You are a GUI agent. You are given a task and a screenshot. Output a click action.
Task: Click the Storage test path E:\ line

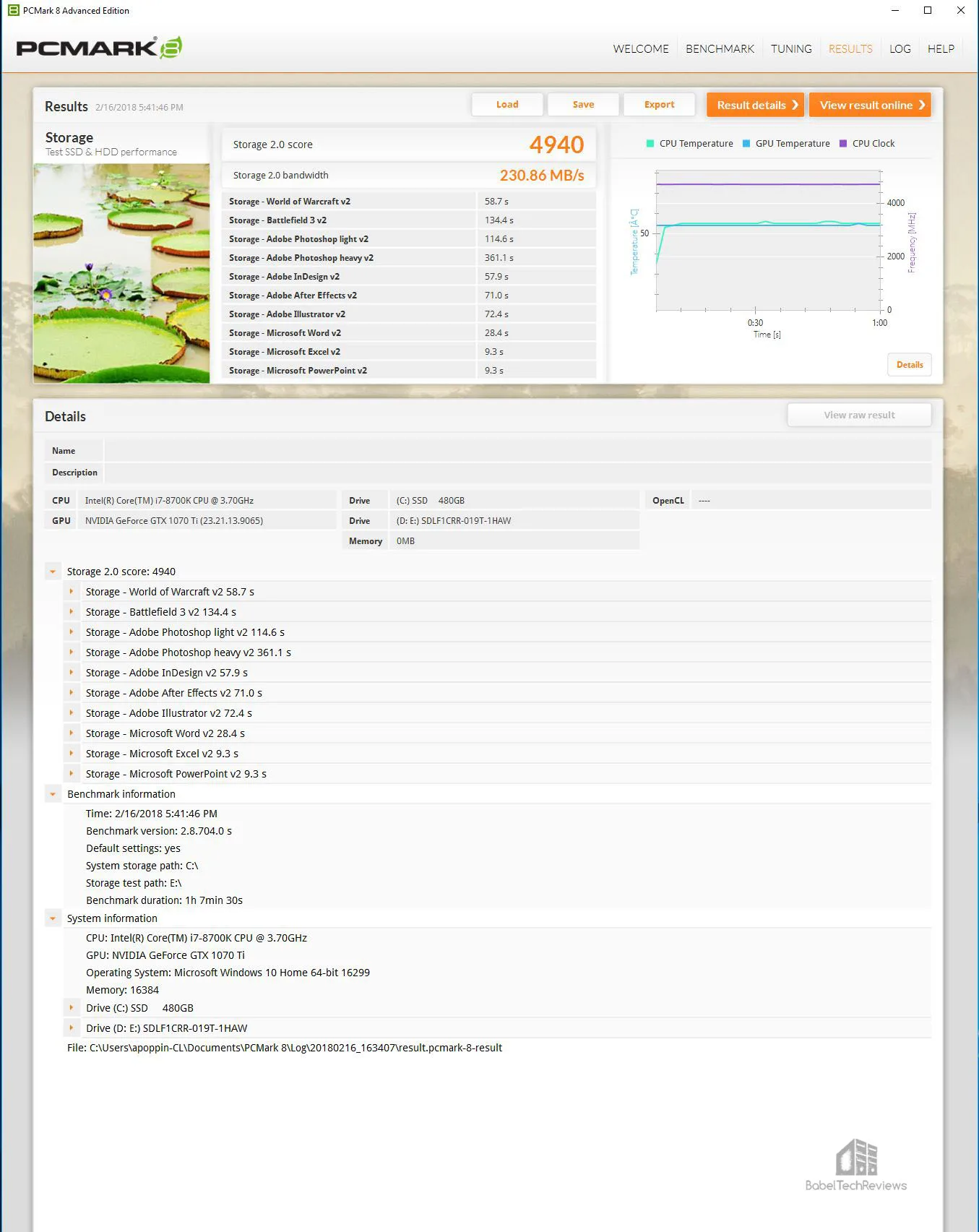[134, 883]
